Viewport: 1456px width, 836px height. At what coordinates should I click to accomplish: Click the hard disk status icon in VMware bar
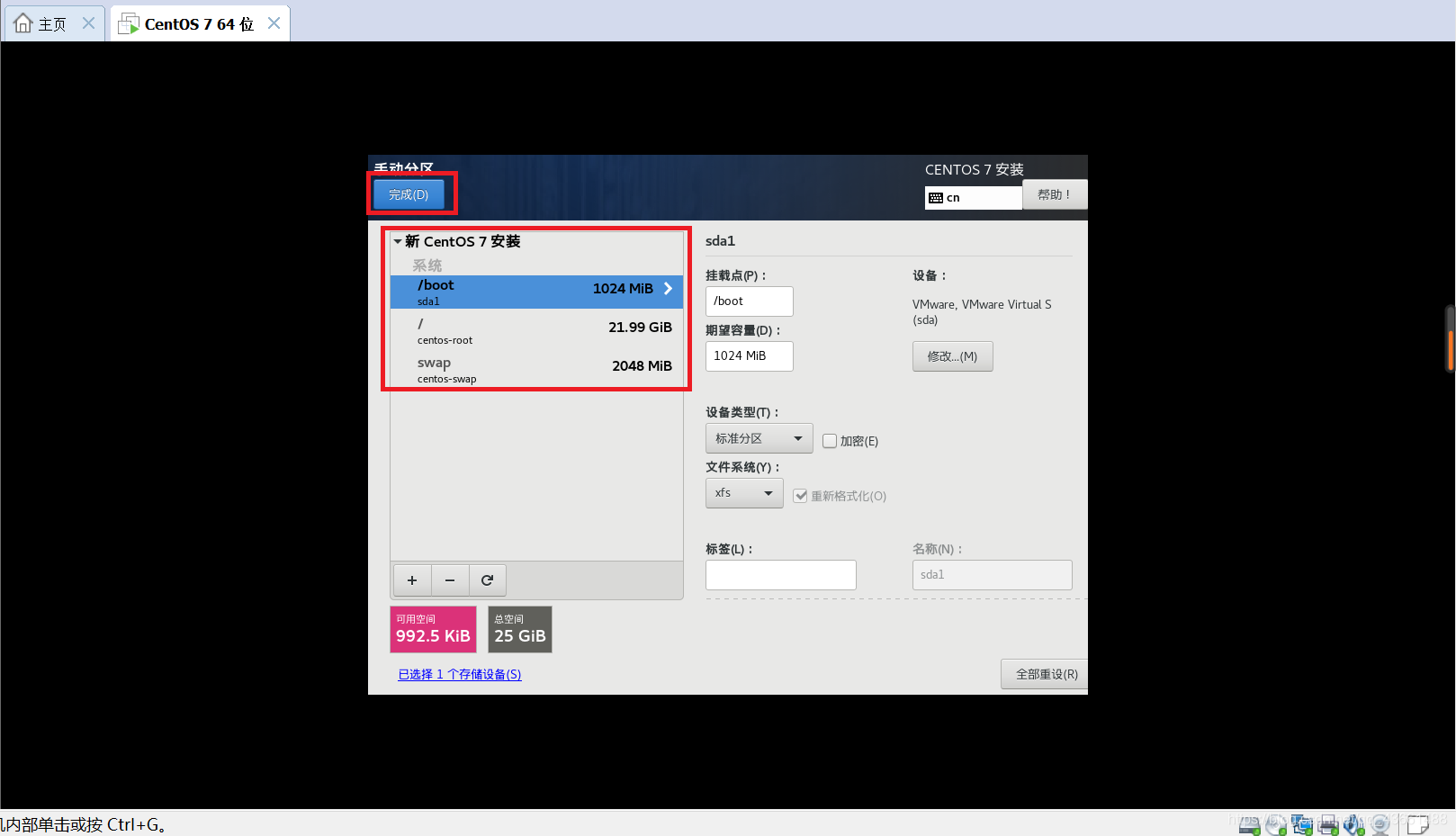pyautogui.click(x=1249, y=824)
